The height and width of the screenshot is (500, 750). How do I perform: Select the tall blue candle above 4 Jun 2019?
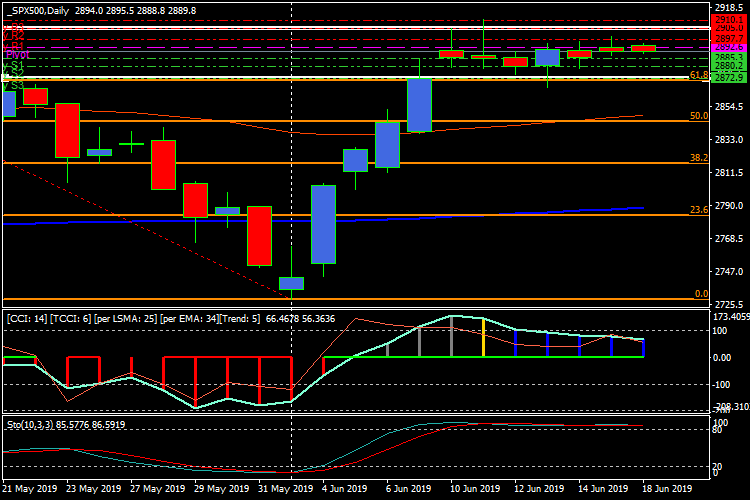point(323,224)
